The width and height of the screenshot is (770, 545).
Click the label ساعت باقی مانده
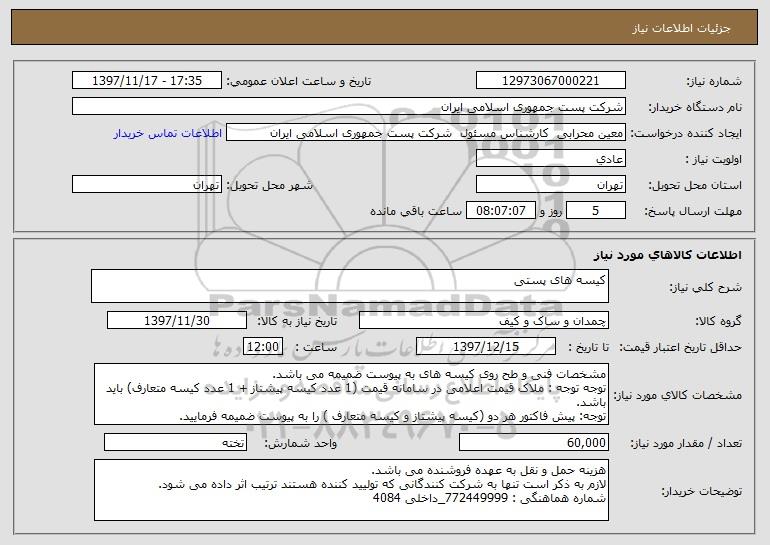coord(415,211)
